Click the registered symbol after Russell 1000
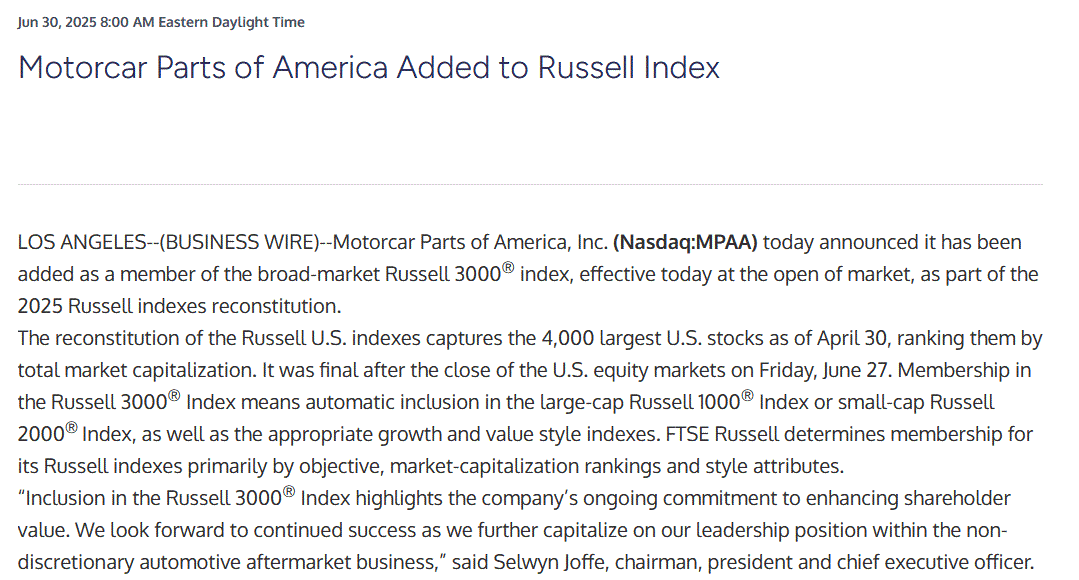The width and height of the screenshot is (1079, 580). (x=747, y=396)
